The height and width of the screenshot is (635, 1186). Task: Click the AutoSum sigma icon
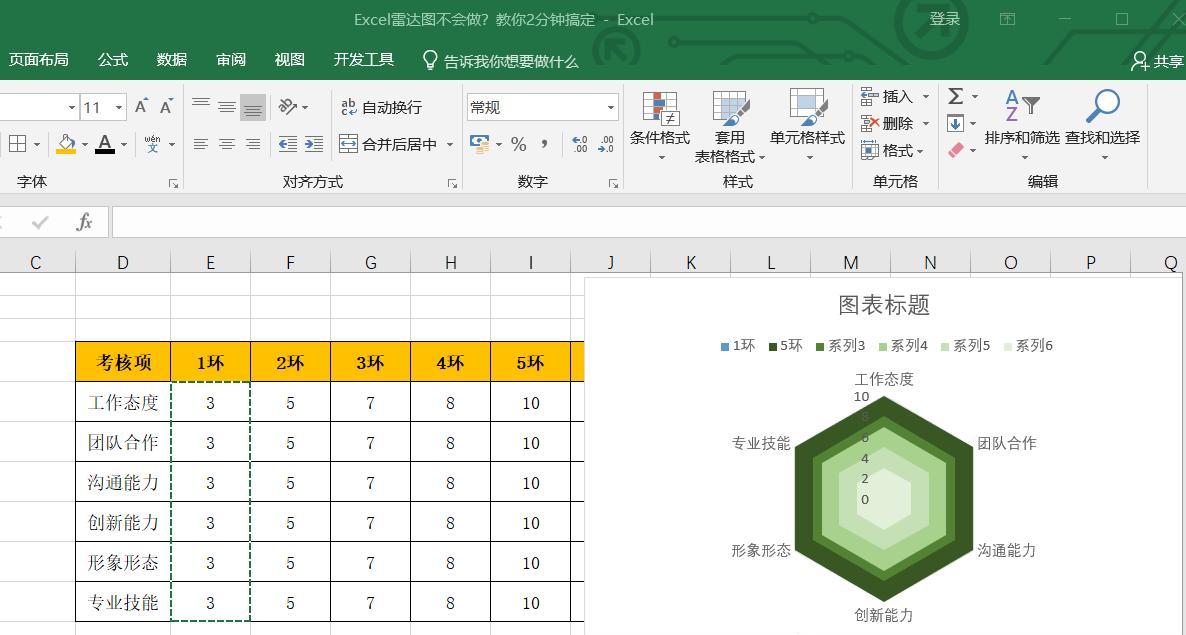tap(956, 96)
